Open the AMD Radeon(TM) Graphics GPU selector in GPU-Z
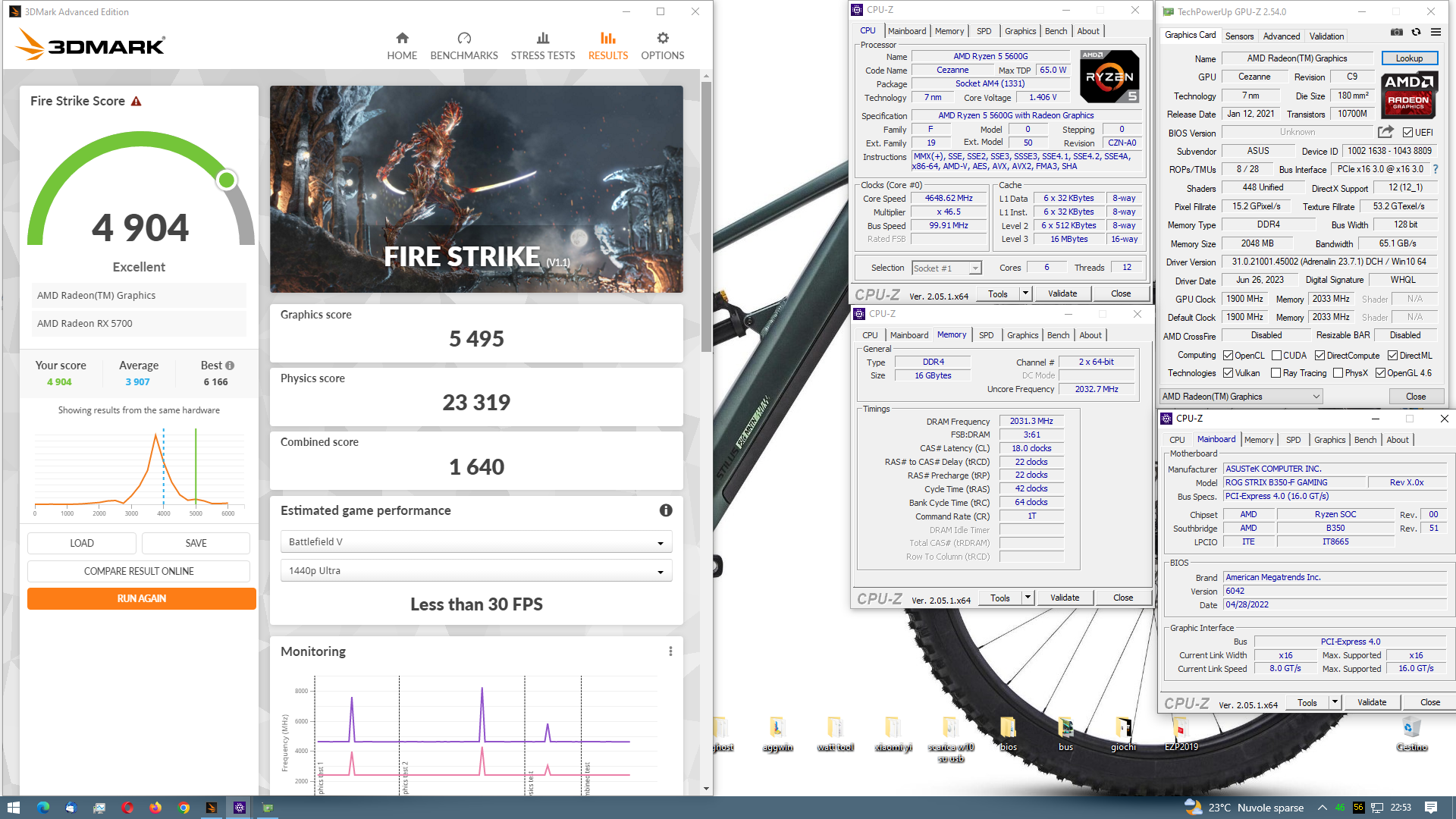Viewport: 1456px width, 819px height. click(x=1241, y=396)
